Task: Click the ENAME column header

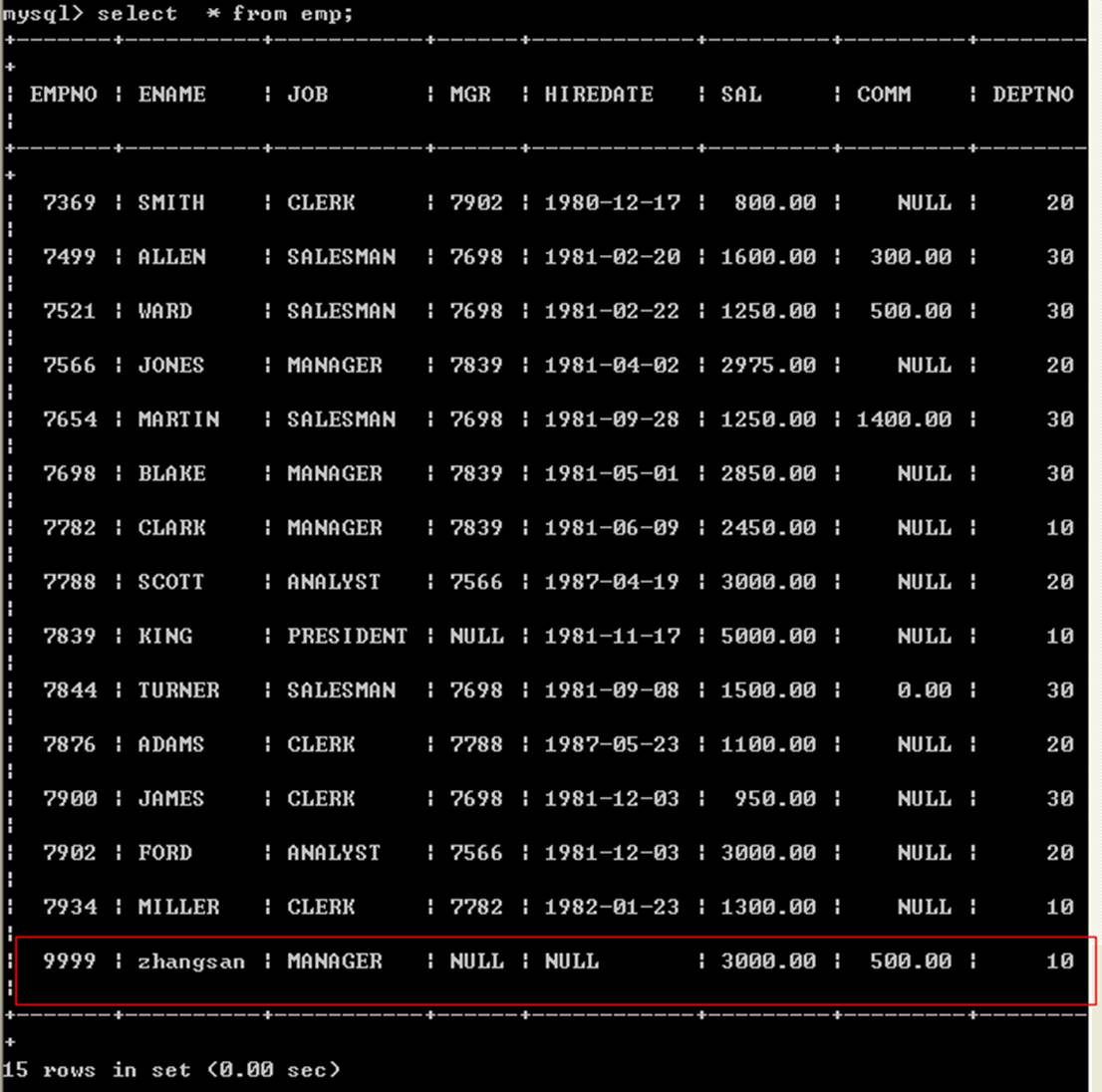Action: [171, 95]
